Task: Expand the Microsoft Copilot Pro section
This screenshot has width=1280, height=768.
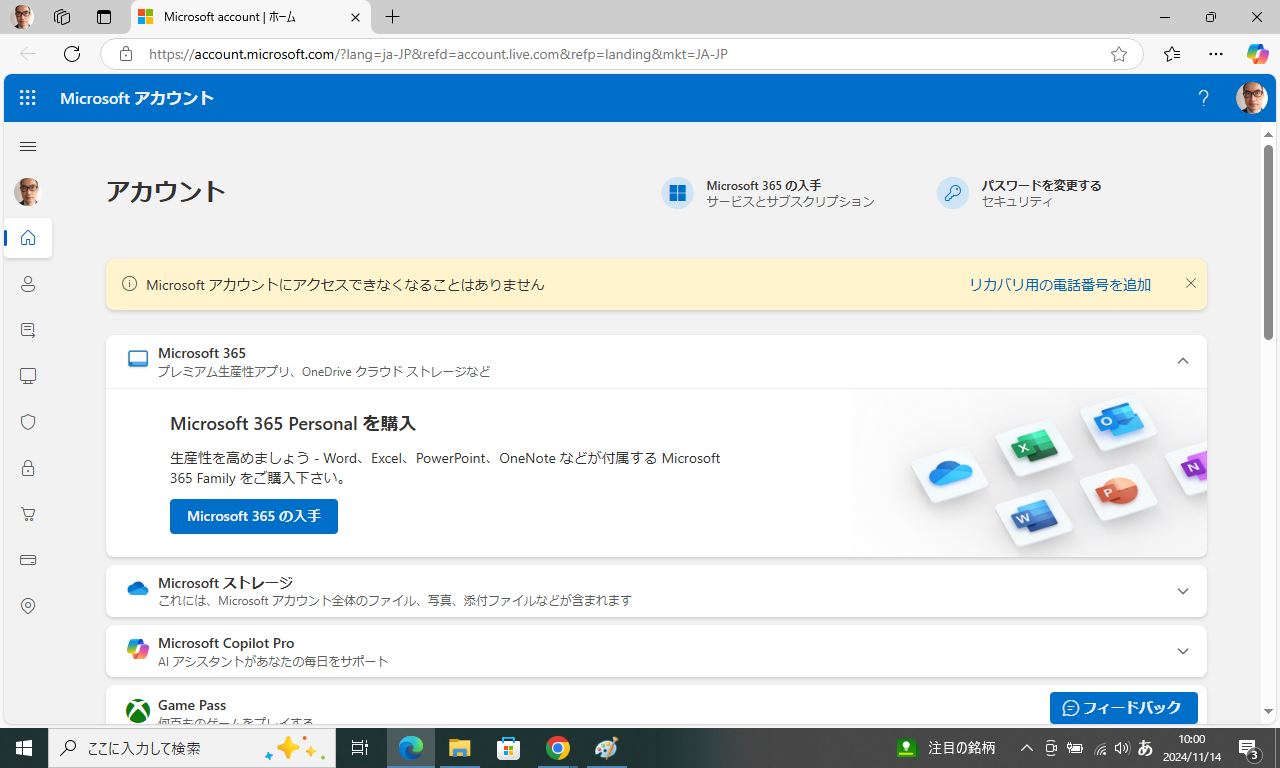Action: 1182,651
